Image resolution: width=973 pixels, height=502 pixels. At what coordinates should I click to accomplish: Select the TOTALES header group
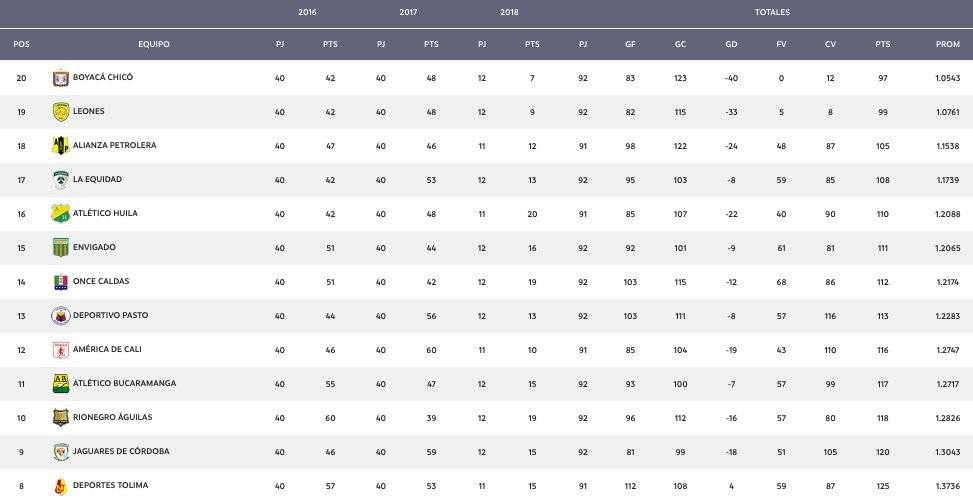pos(772,12)
